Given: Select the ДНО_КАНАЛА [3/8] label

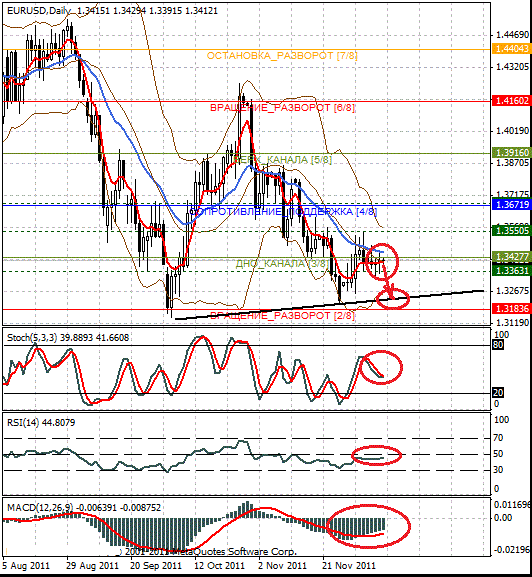Looking at the screenshot, I should 282,263.
